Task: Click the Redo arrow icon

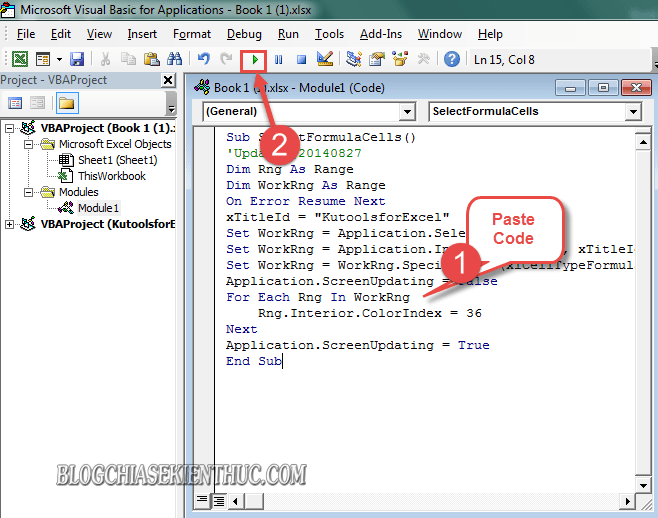Action: coord(226,59)
